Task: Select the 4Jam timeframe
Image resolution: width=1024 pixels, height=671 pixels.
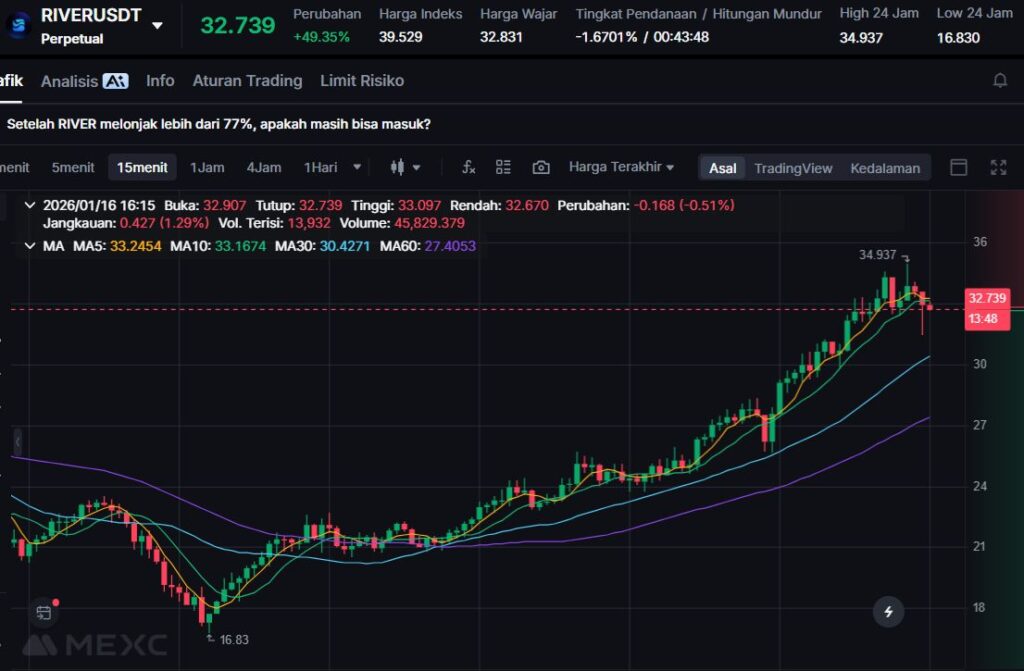Action: 264,167
